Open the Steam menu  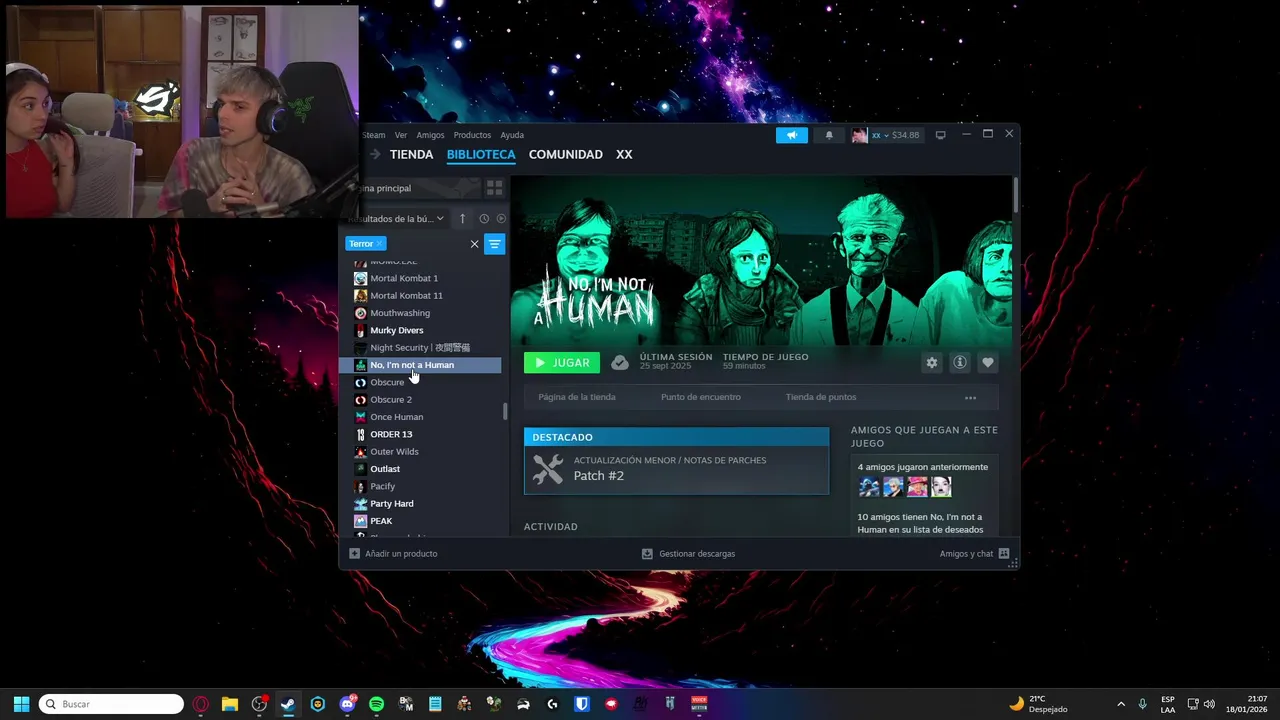[x=373, y=135]
